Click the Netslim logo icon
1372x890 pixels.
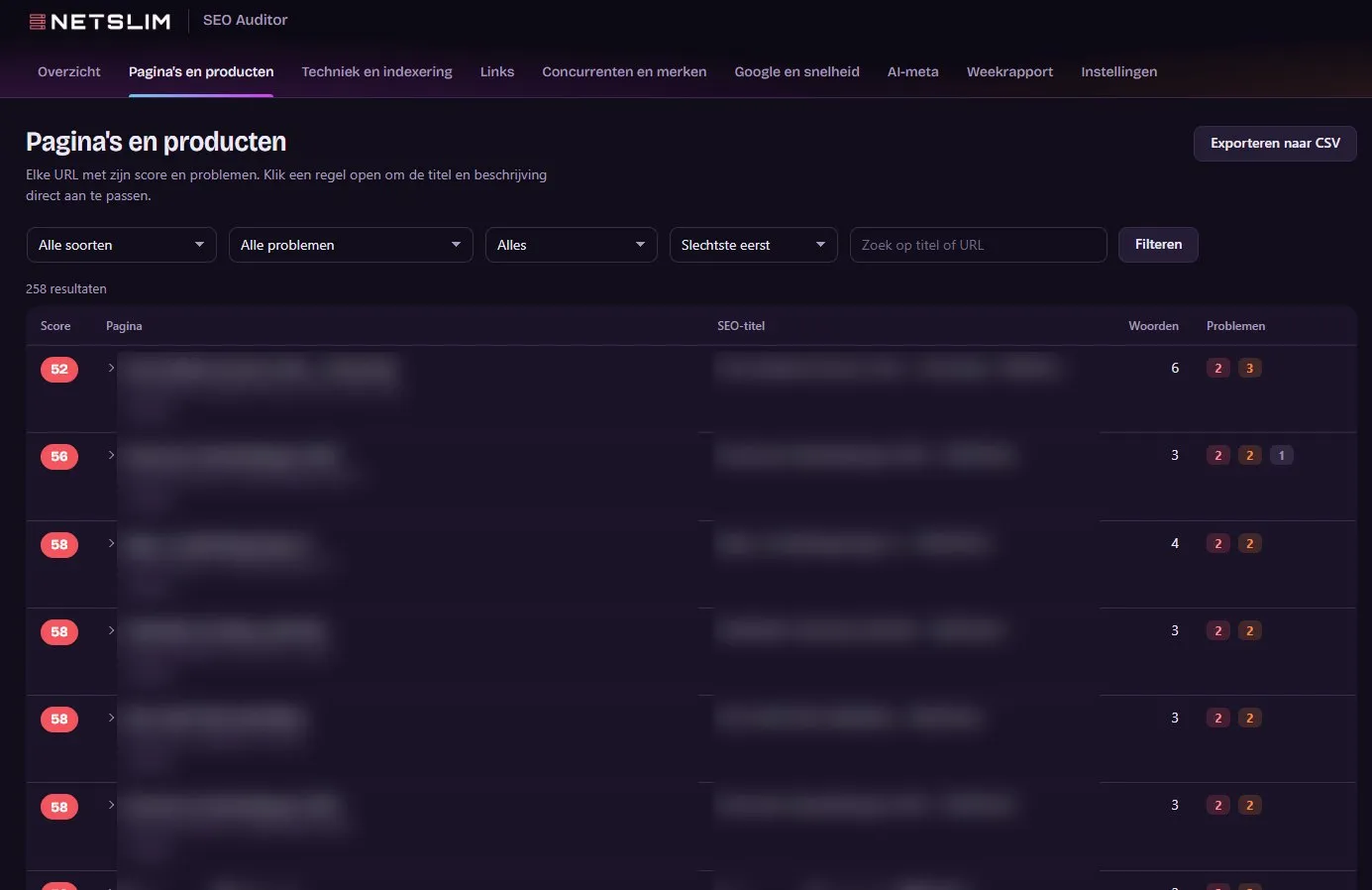(38, 21)
